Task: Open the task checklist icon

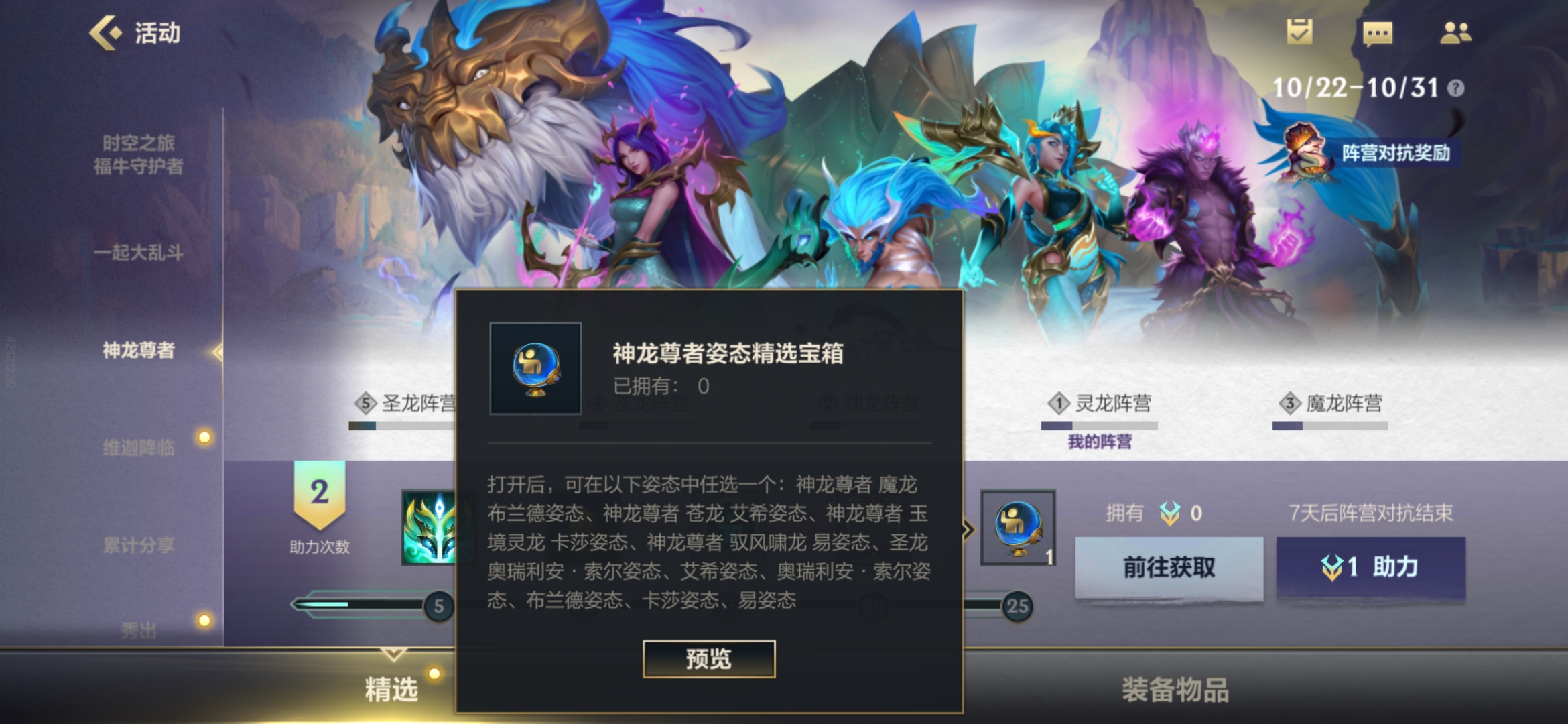Action: coord(1299,32)
